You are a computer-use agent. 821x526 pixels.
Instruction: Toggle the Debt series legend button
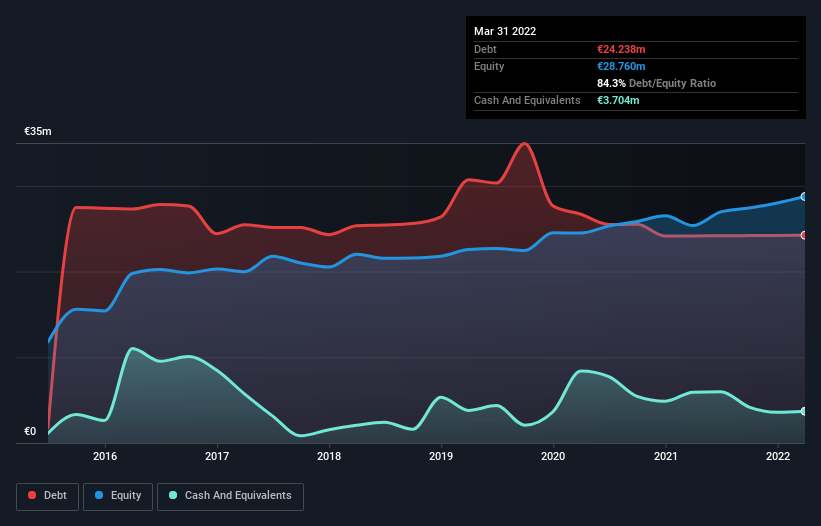click(x=47, y=496)
